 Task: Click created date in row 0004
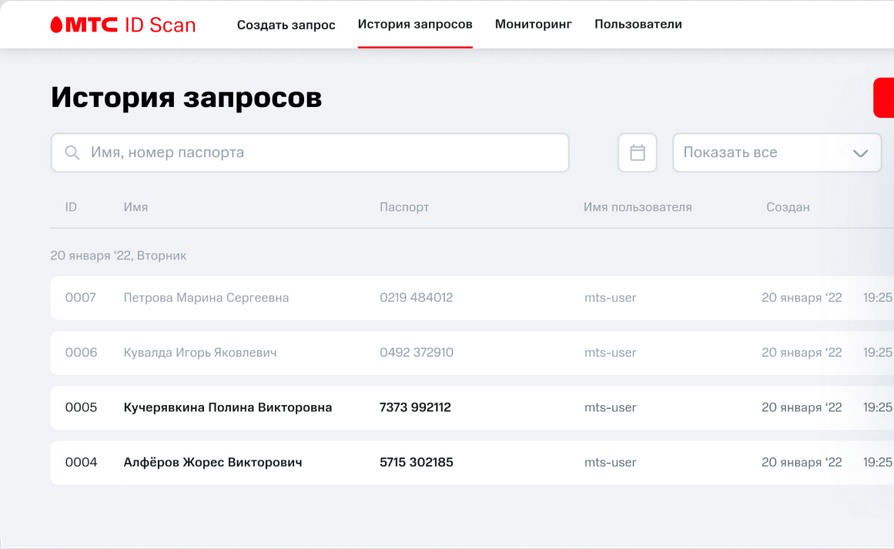[x=802, y=462]
